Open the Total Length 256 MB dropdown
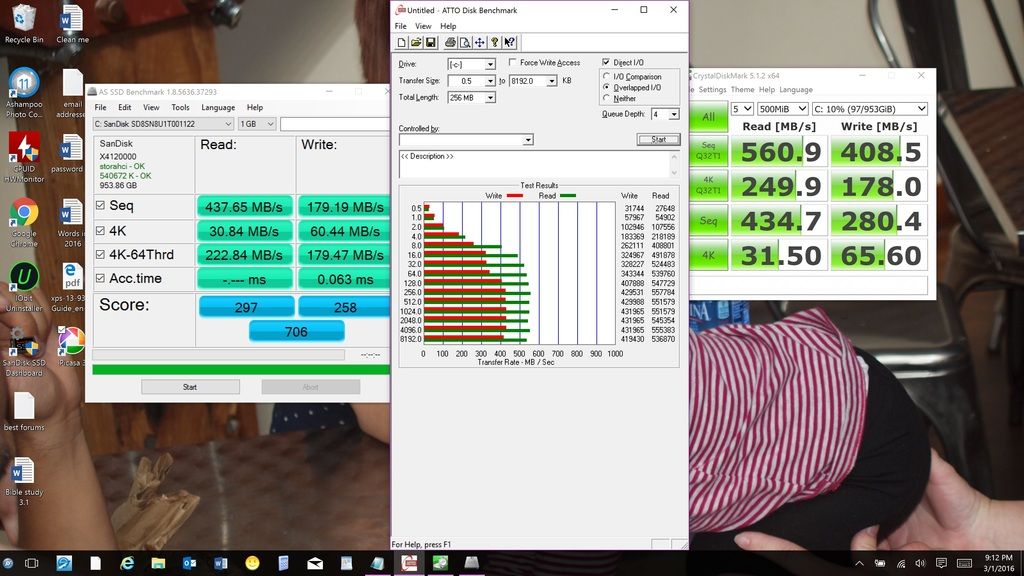This screenshot has width=1024, height=576. coord(490,97)
